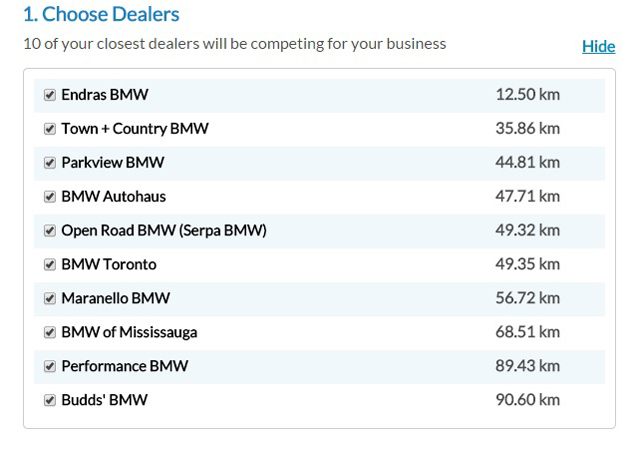
Task: Toggle the Budds' BMW checkbox
Action: (50, 400)
